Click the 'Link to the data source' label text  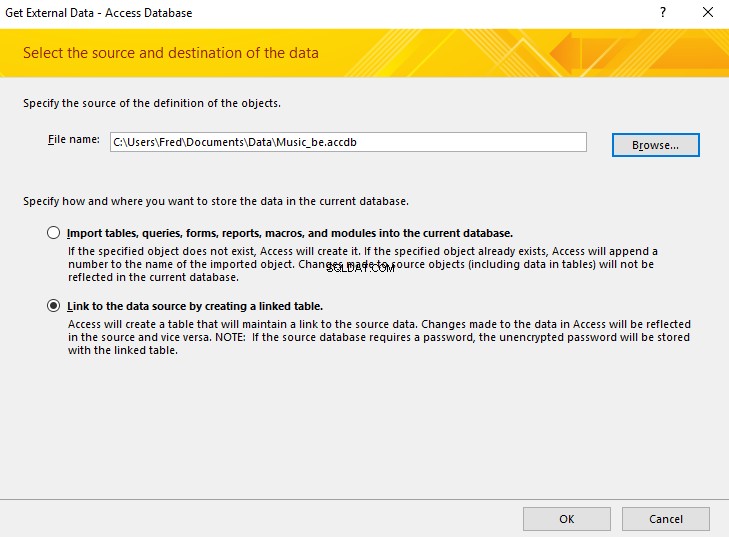coord(195,306)
